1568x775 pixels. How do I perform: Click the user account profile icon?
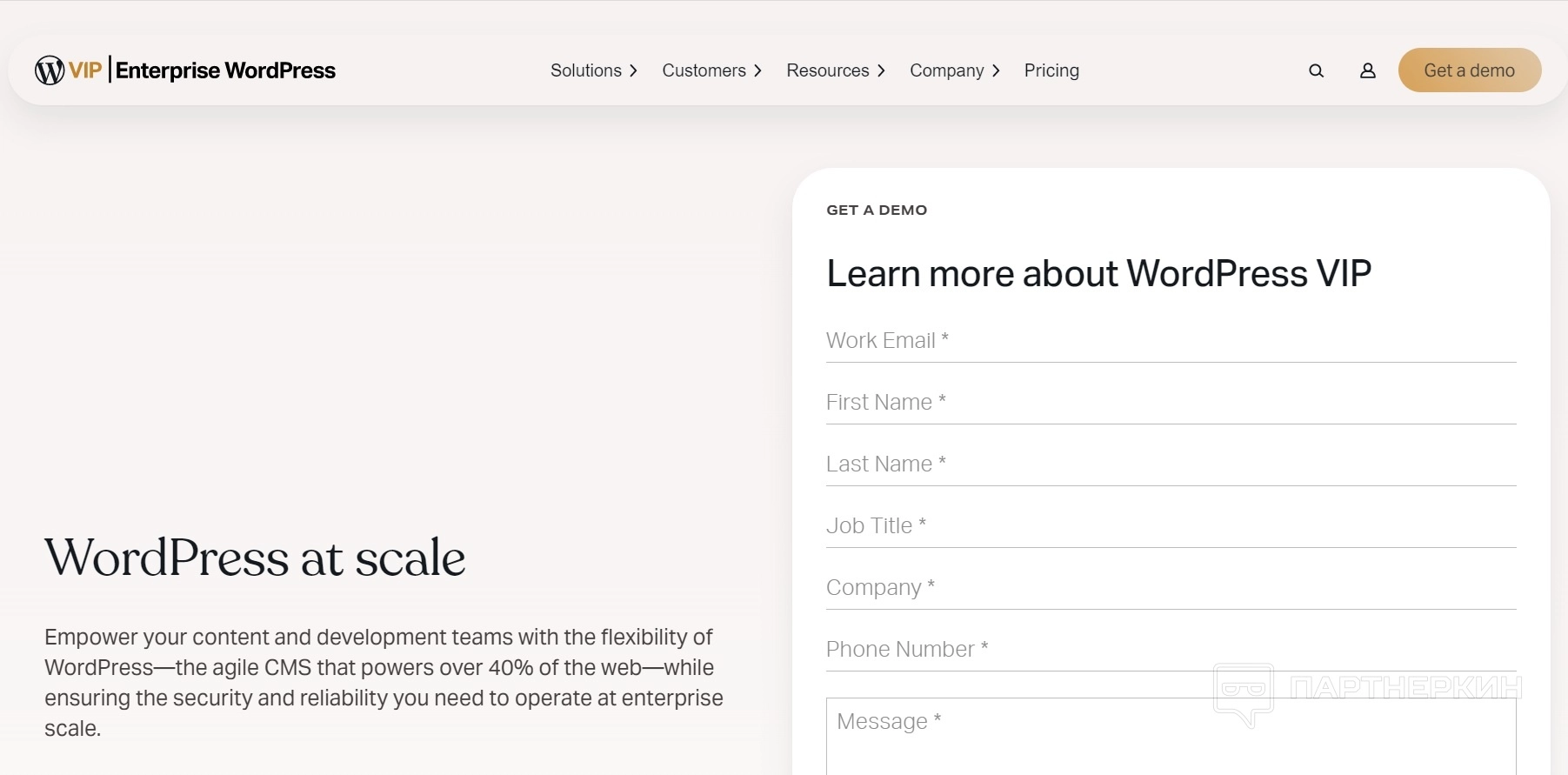pos(1367,71)
